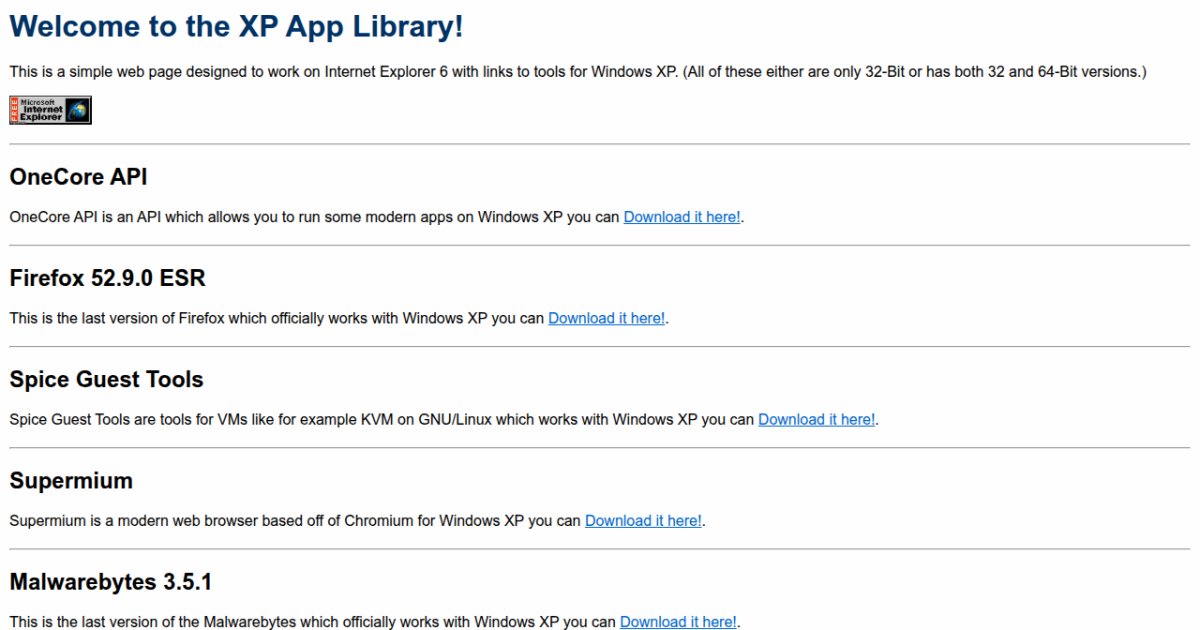Click the OneCore API section heading
This screenshot has width=1200, height=630.
pos(78,177)
